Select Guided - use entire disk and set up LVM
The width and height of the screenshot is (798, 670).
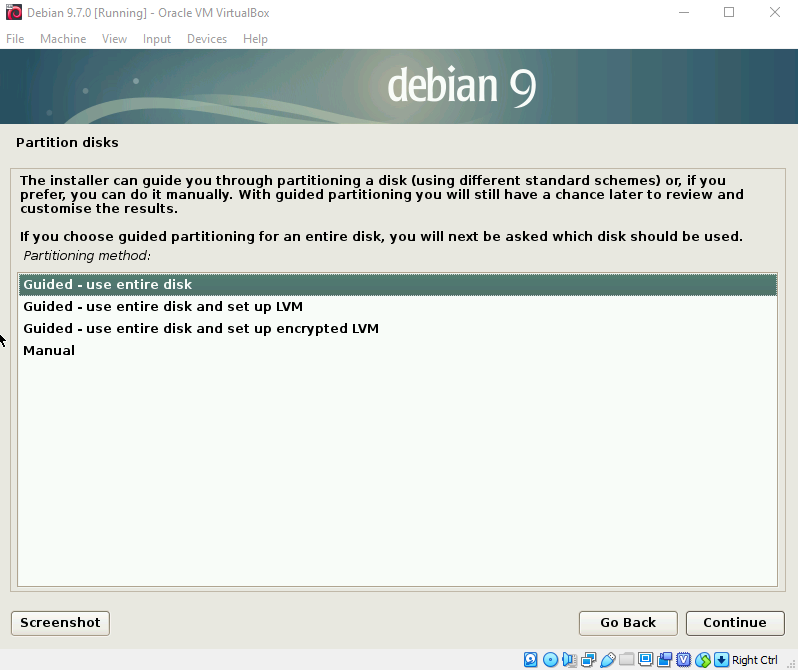pyautogui.click(x=397, y=306)
